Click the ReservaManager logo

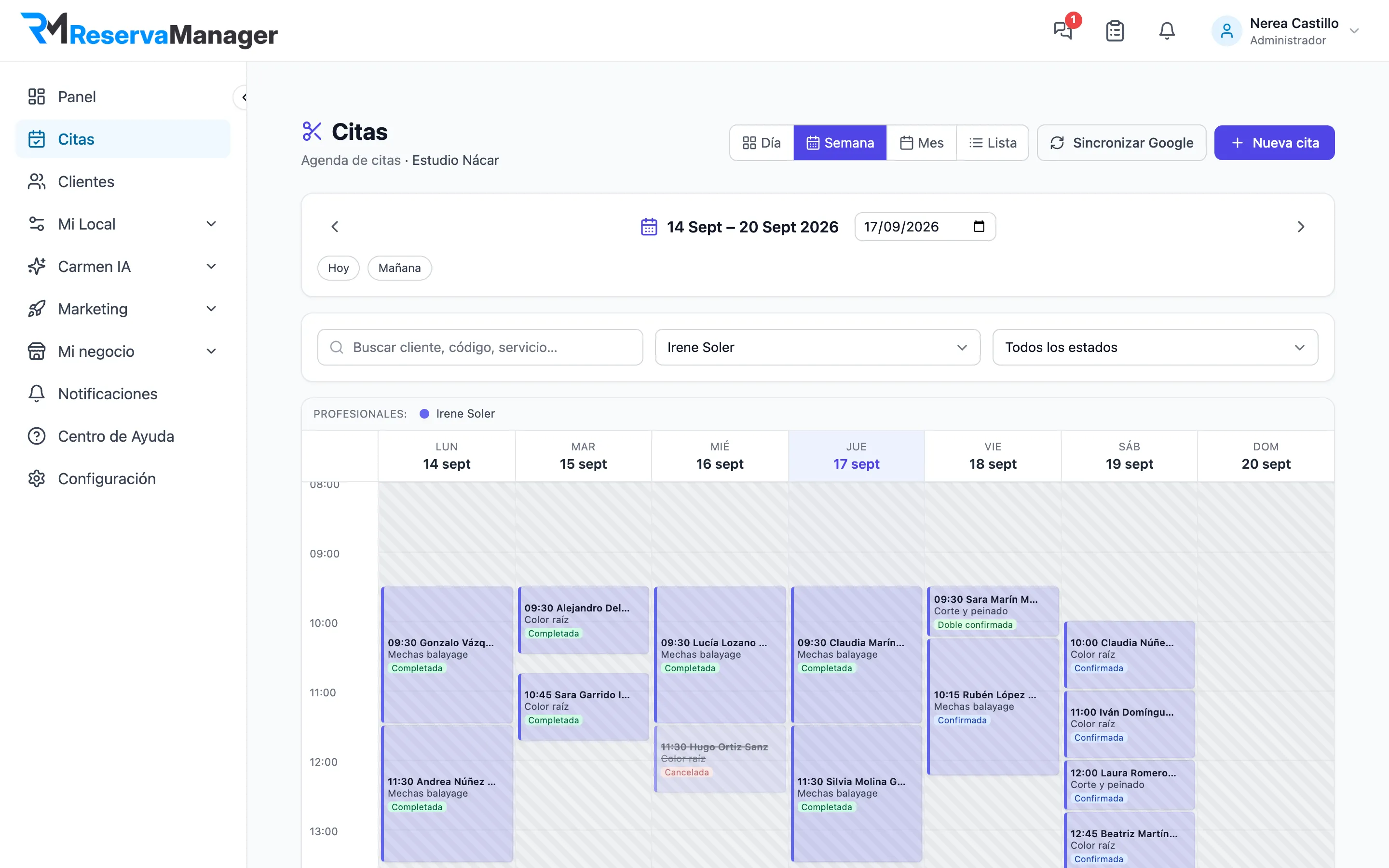[x=149, y=30]
